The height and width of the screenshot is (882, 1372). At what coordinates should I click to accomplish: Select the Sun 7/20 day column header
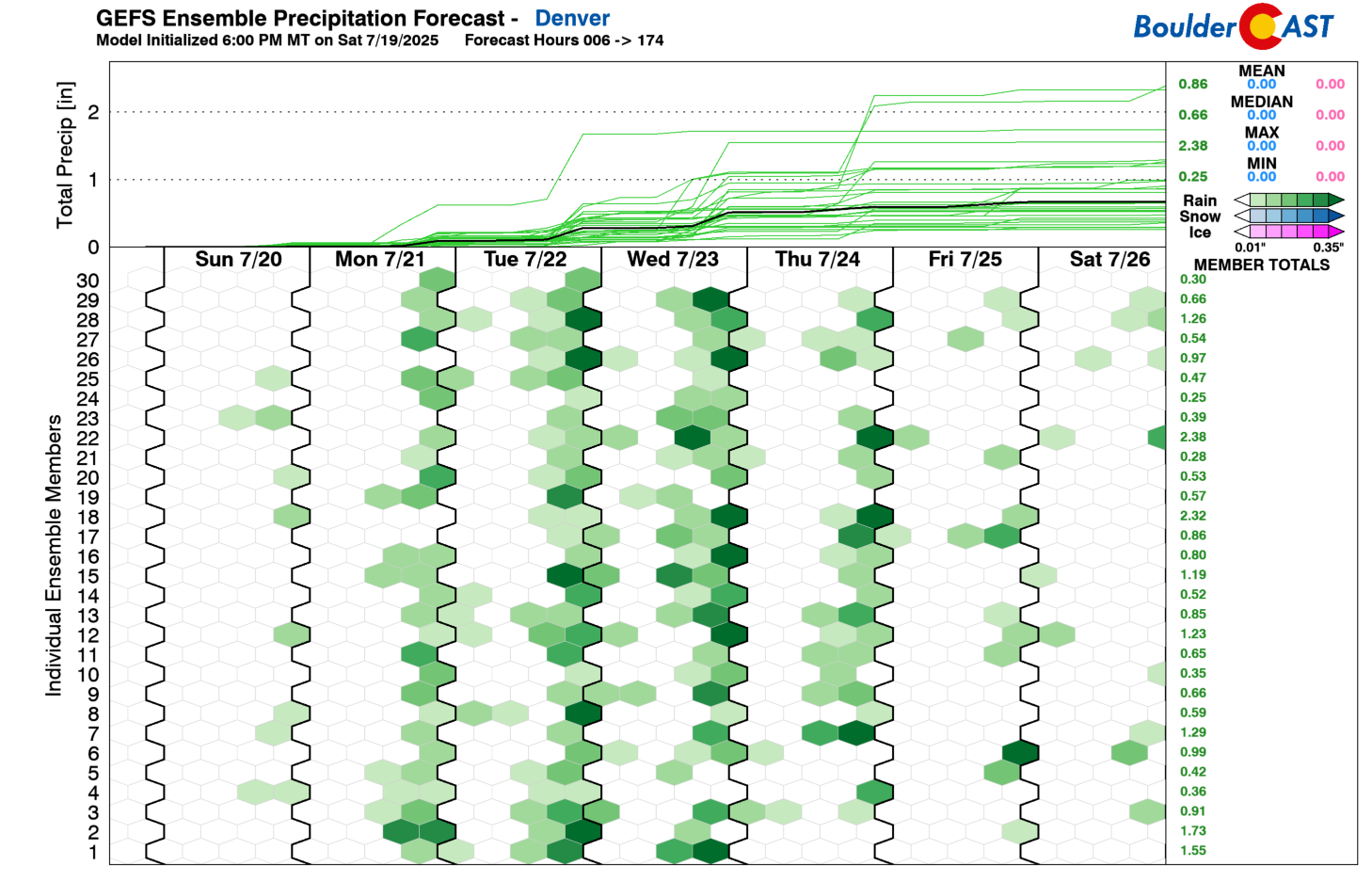pyautogui.click(x=238, y=260)
